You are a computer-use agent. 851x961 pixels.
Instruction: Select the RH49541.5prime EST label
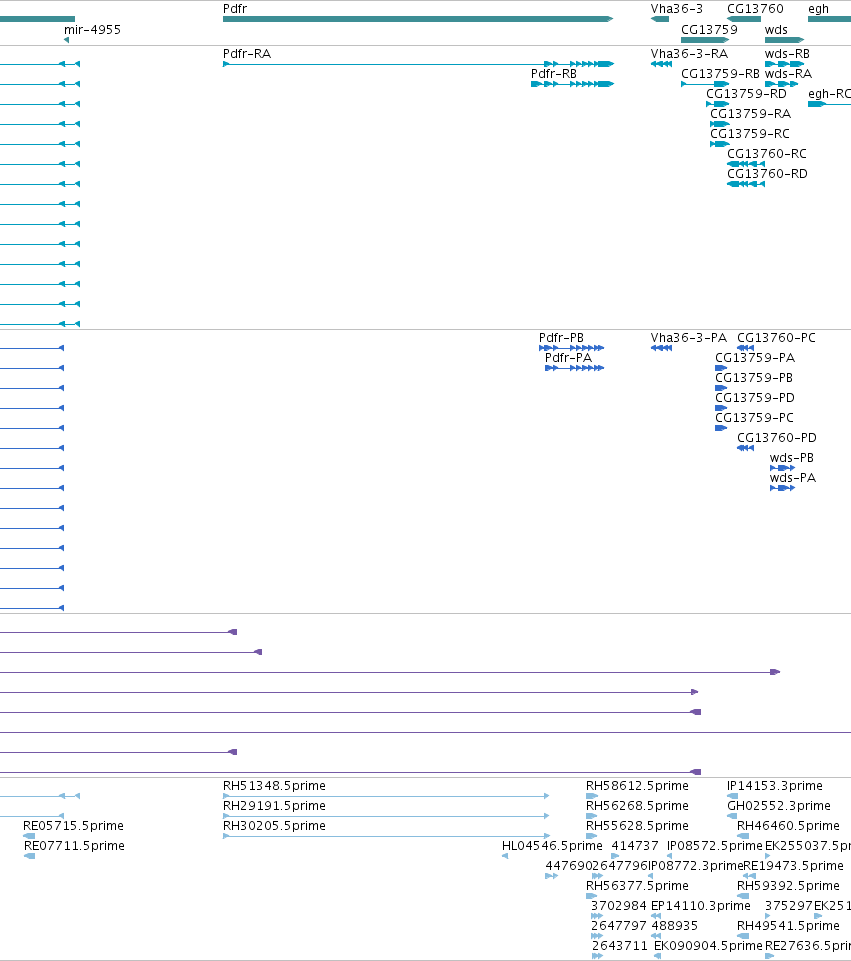[x=788, y=926]
